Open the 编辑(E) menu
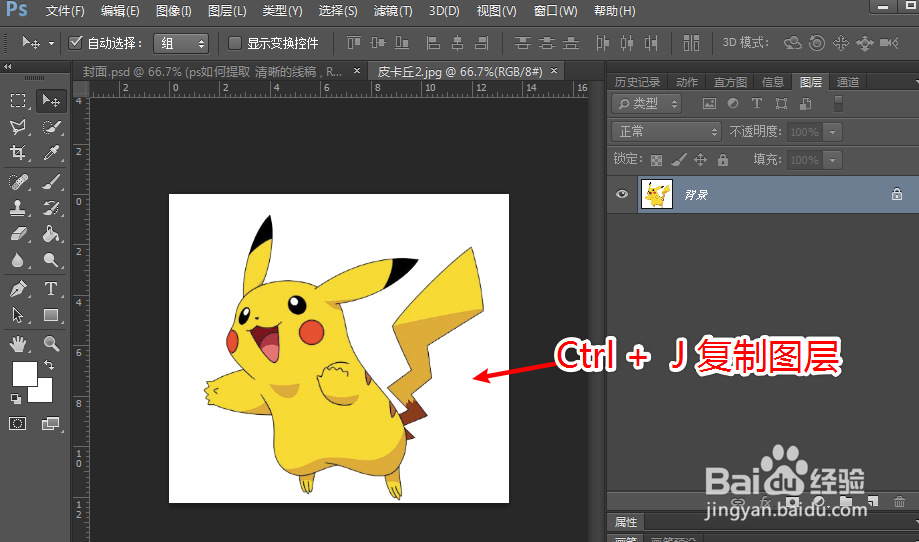Image resolution: width=919 pixels, height=542 pixels. (x=120, y=11)
